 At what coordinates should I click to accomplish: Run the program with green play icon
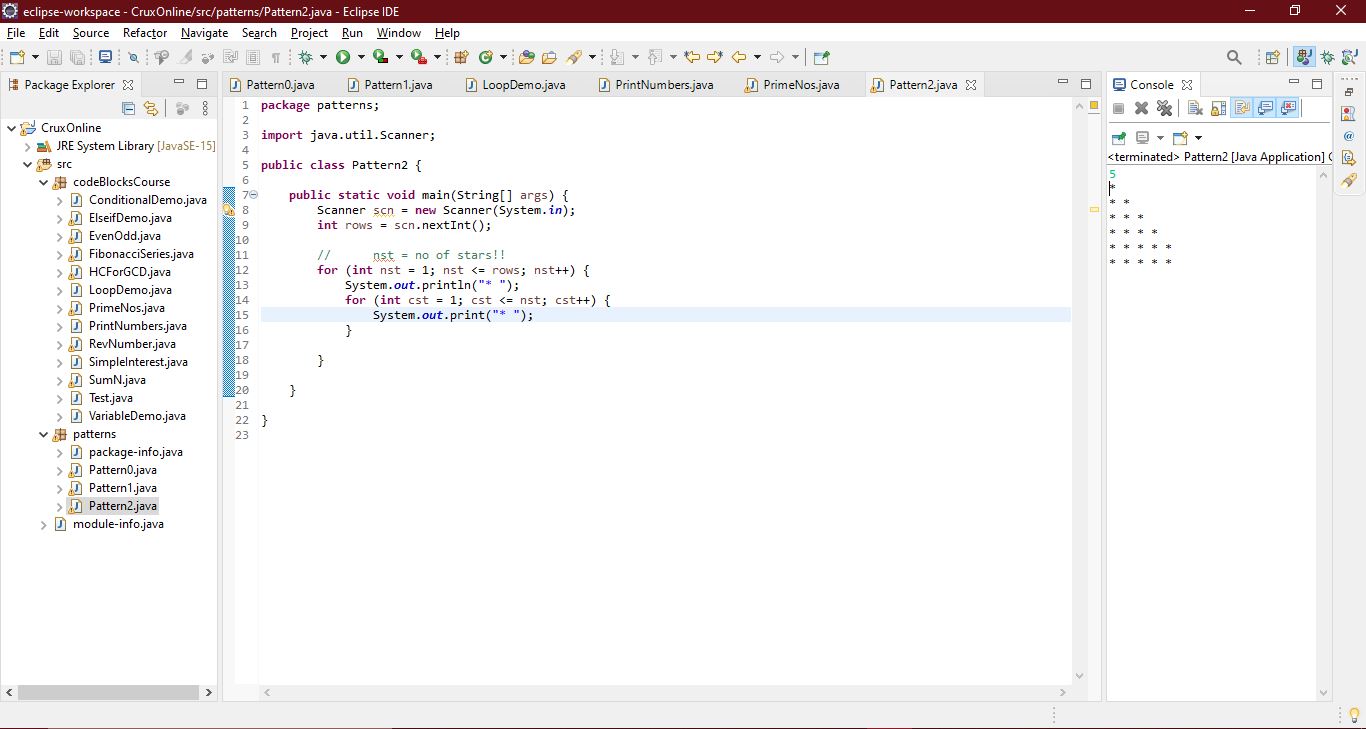pyautogui.click(x=342, y=57)
